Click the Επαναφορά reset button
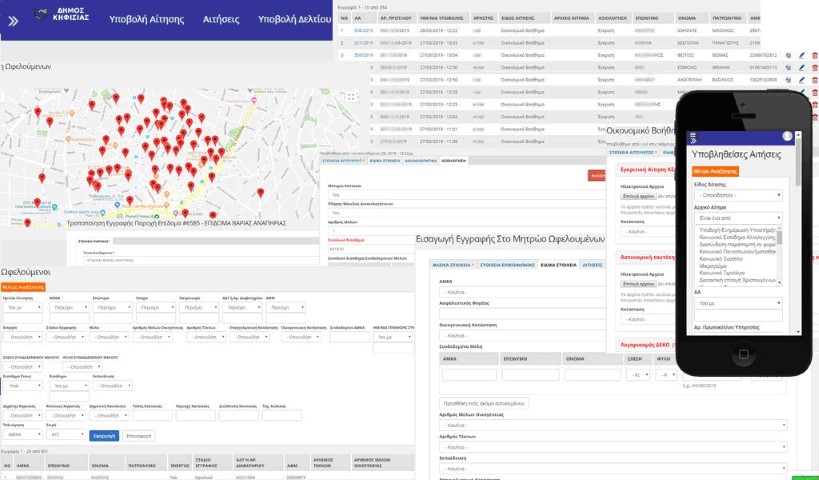 (141, 436)
